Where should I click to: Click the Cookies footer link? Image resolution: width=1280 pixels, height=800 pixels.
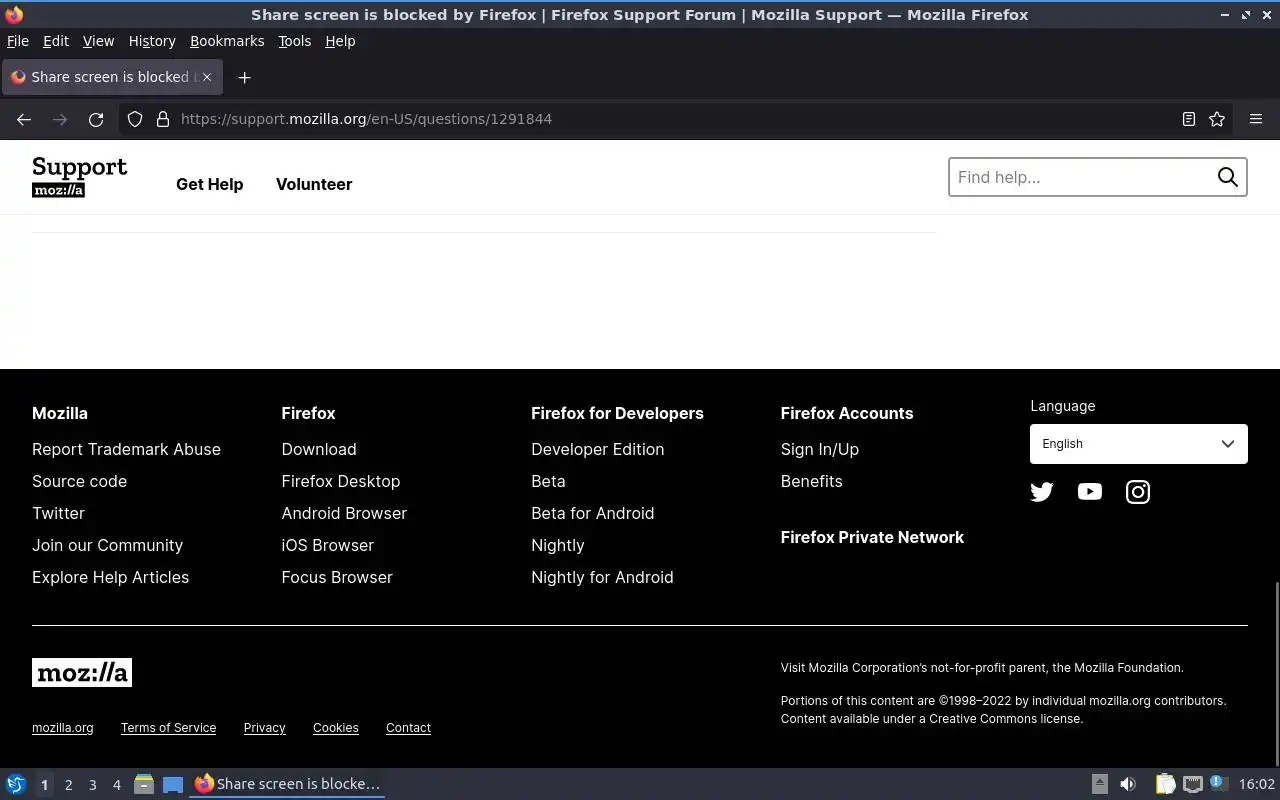336,728
